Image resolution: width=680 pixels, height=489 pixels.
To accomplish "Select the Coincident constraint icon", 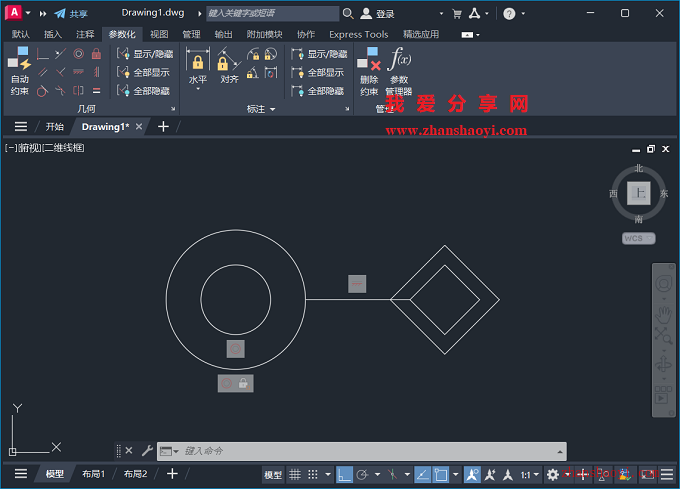I will (x=42, y=54).
